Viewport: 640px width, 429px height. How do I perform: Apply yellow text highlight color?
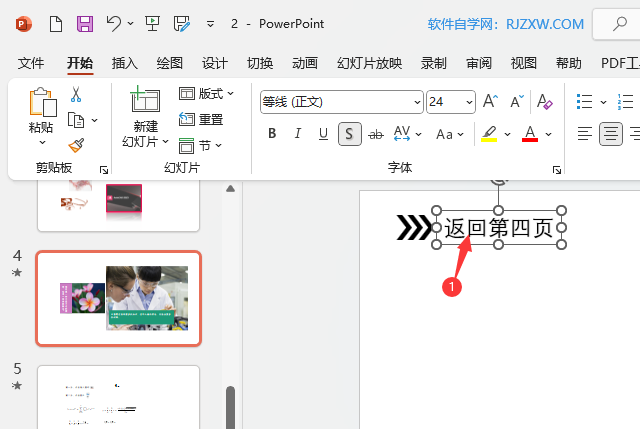489,133
